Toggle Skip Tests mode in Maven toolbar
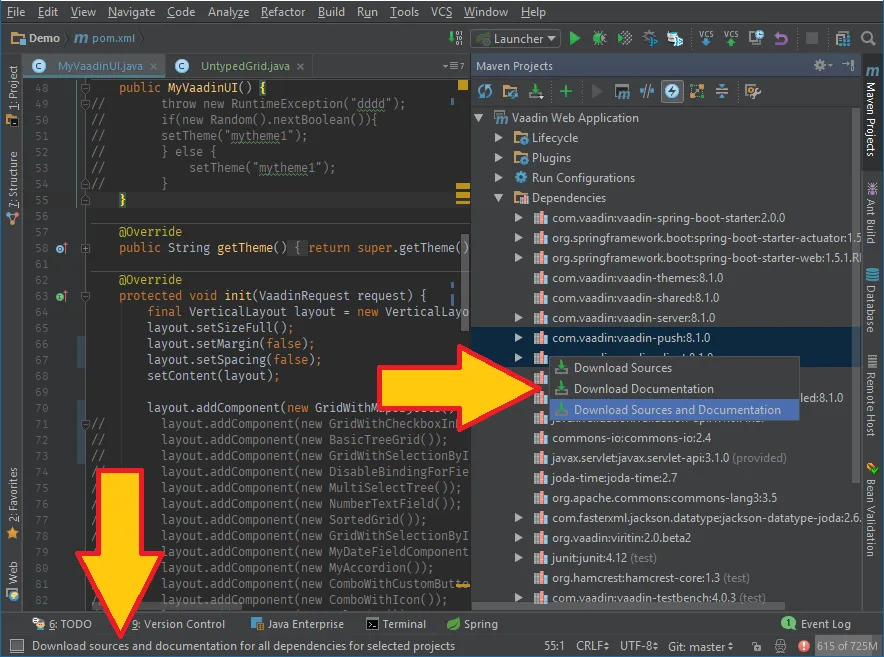884x657 pixels. click(672, 92)
